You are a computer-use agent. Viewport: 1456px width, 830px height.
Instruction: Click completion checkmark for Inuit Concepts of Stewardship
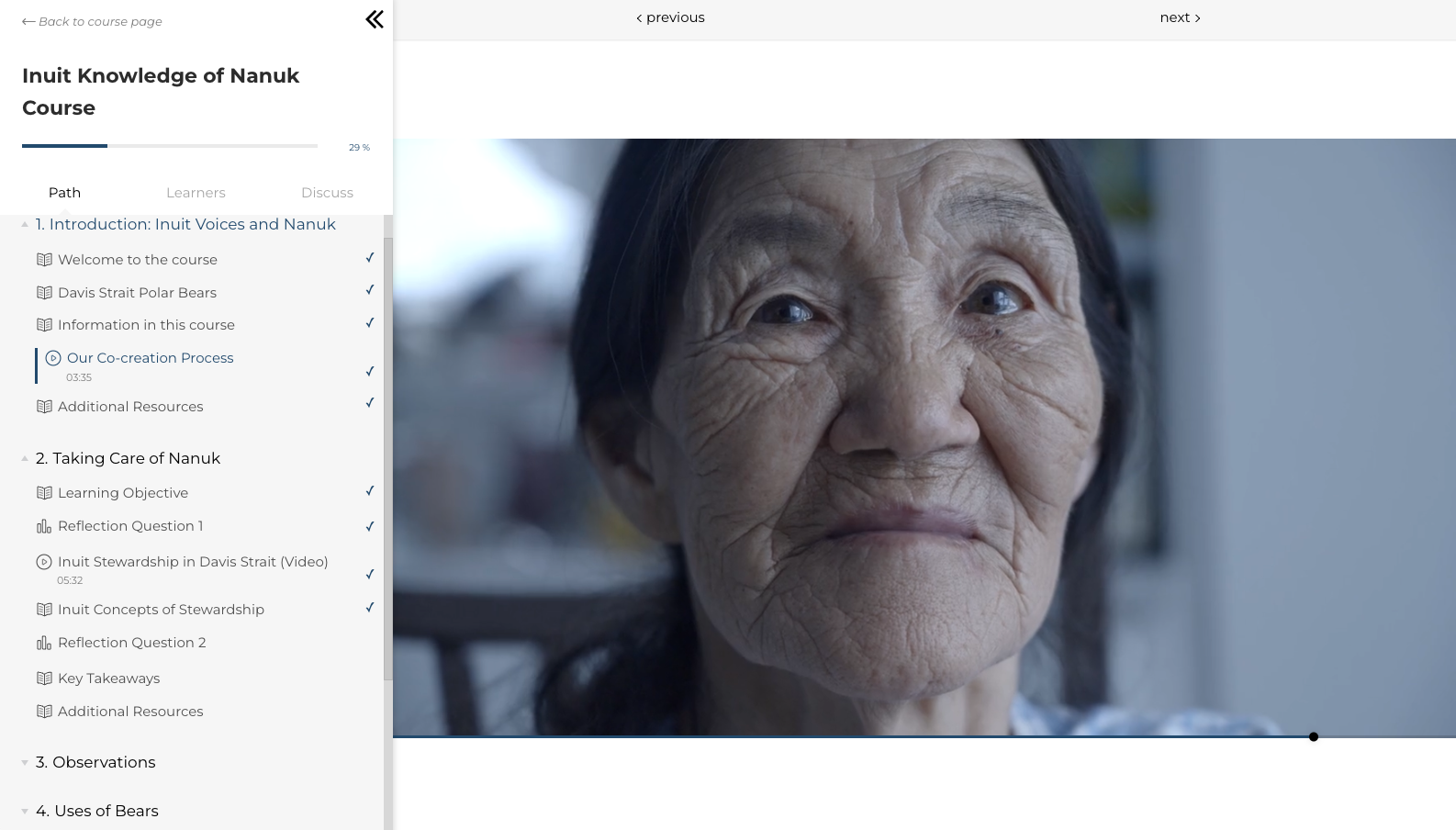[370, 607]
